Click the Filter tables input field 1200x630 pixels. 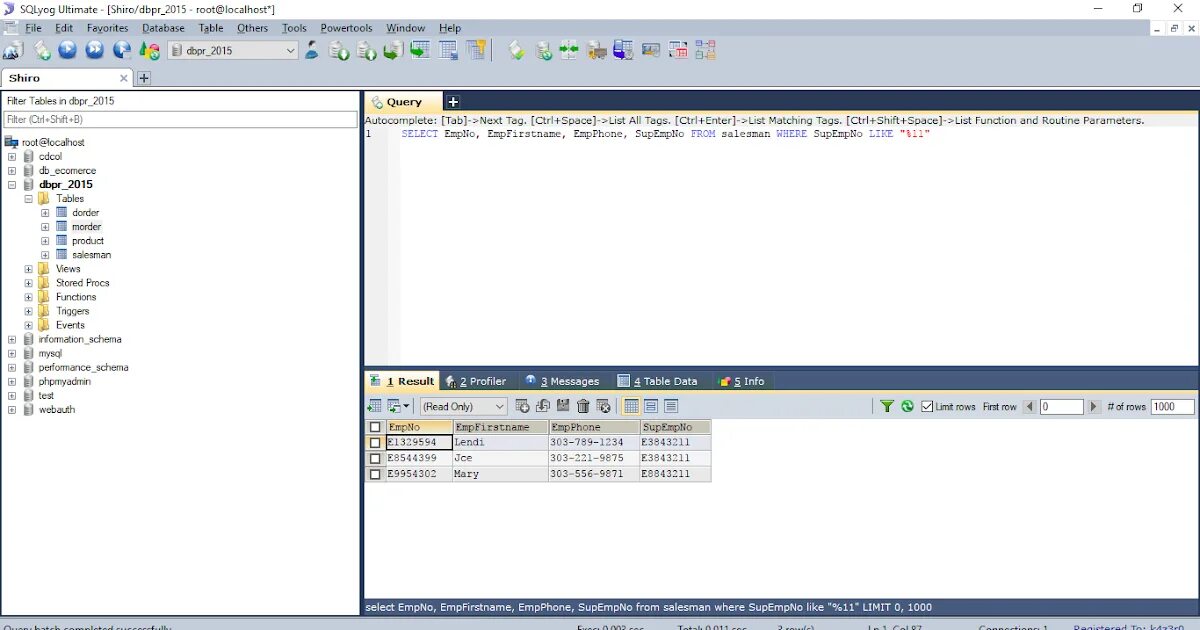[180, 119]
